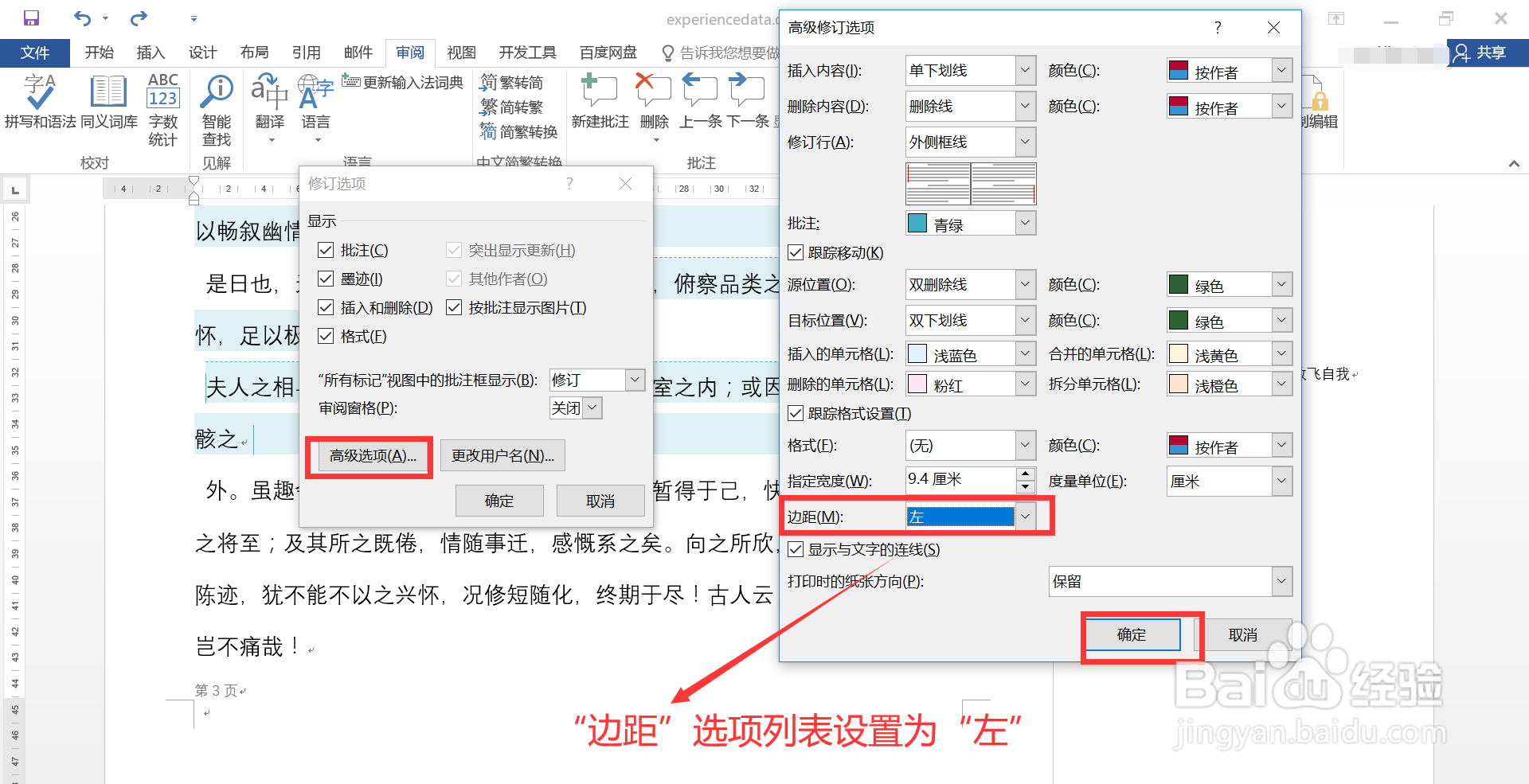The height and width of the screenshot is (784, 1529).
Task: Confirm 修订选项 dialog with 确定
Action: tap(499, 501)
